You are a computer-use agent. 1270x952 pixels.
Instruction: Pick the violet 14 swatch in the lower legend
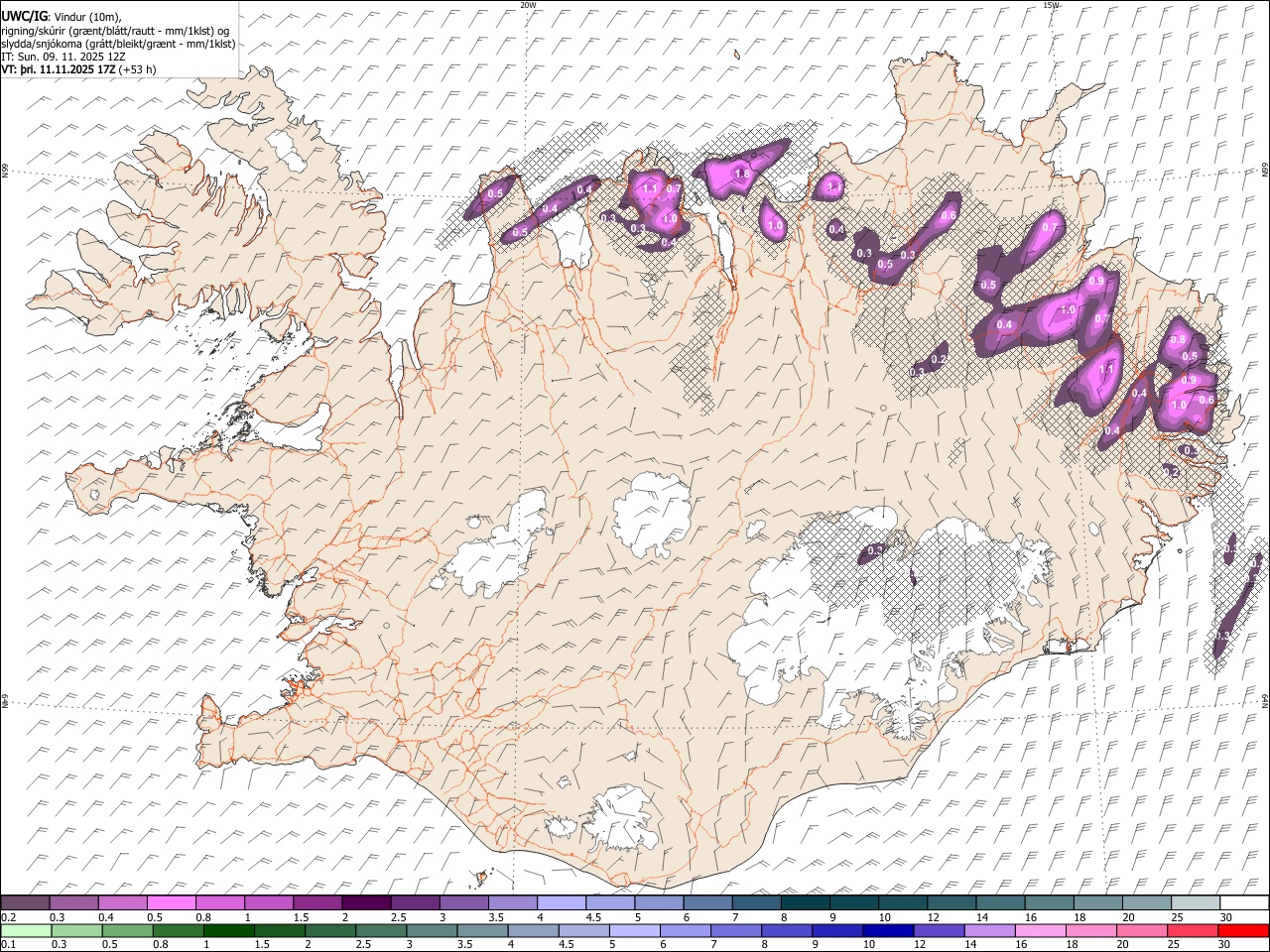pyautogui.click(x=990, y=930)
